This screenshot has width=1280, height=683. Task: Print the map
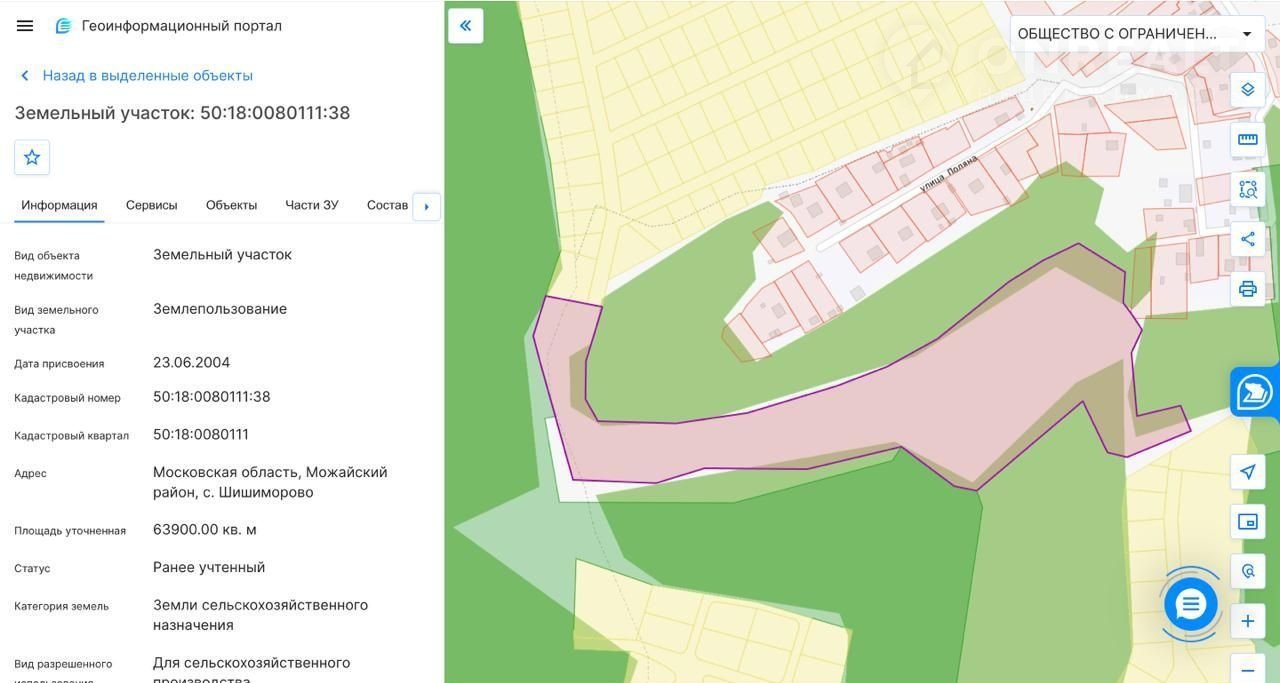[x=1247, y=289]
